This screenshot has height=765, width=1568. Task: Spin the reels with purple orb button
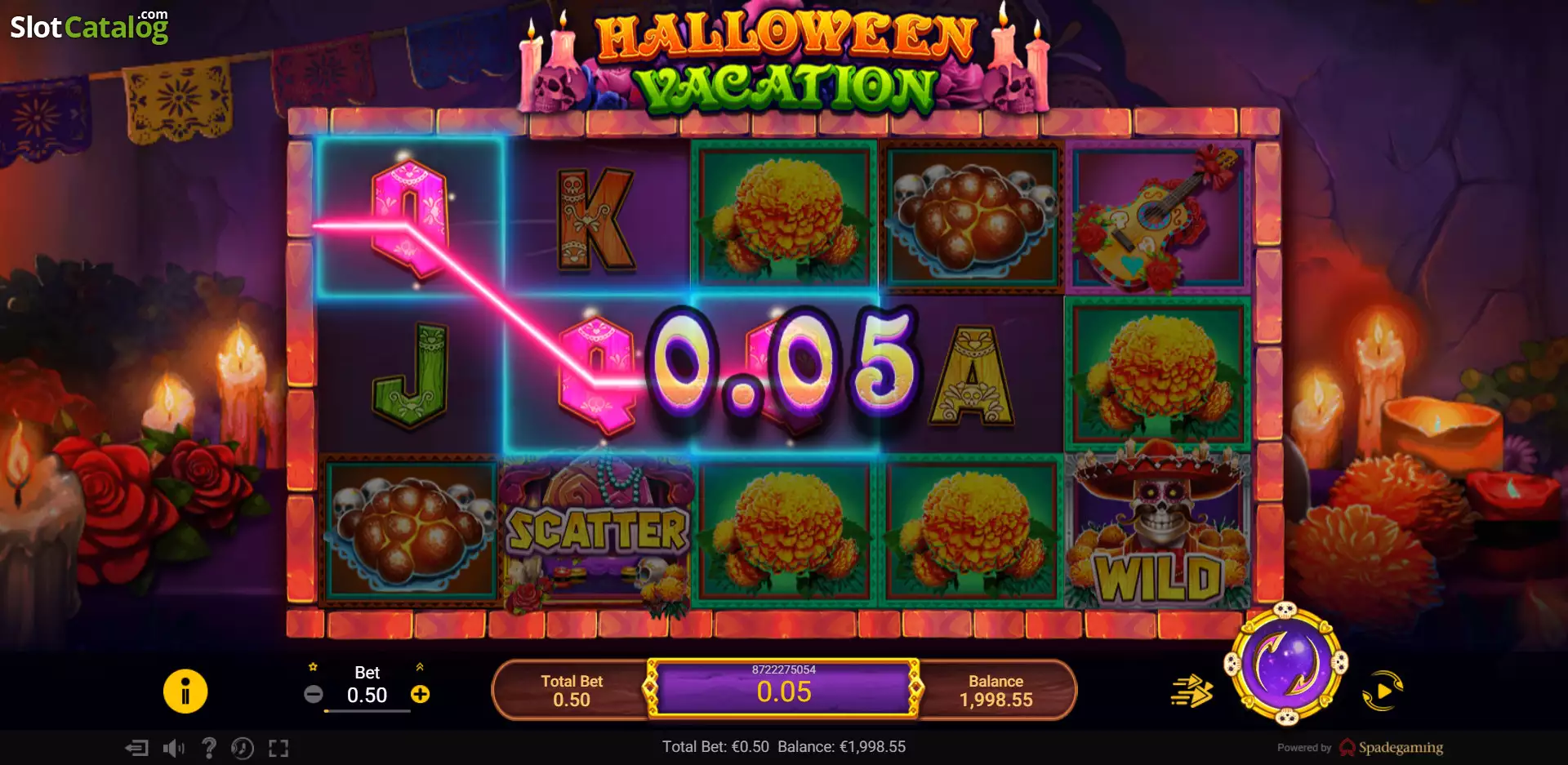(x=1286, y=664)
